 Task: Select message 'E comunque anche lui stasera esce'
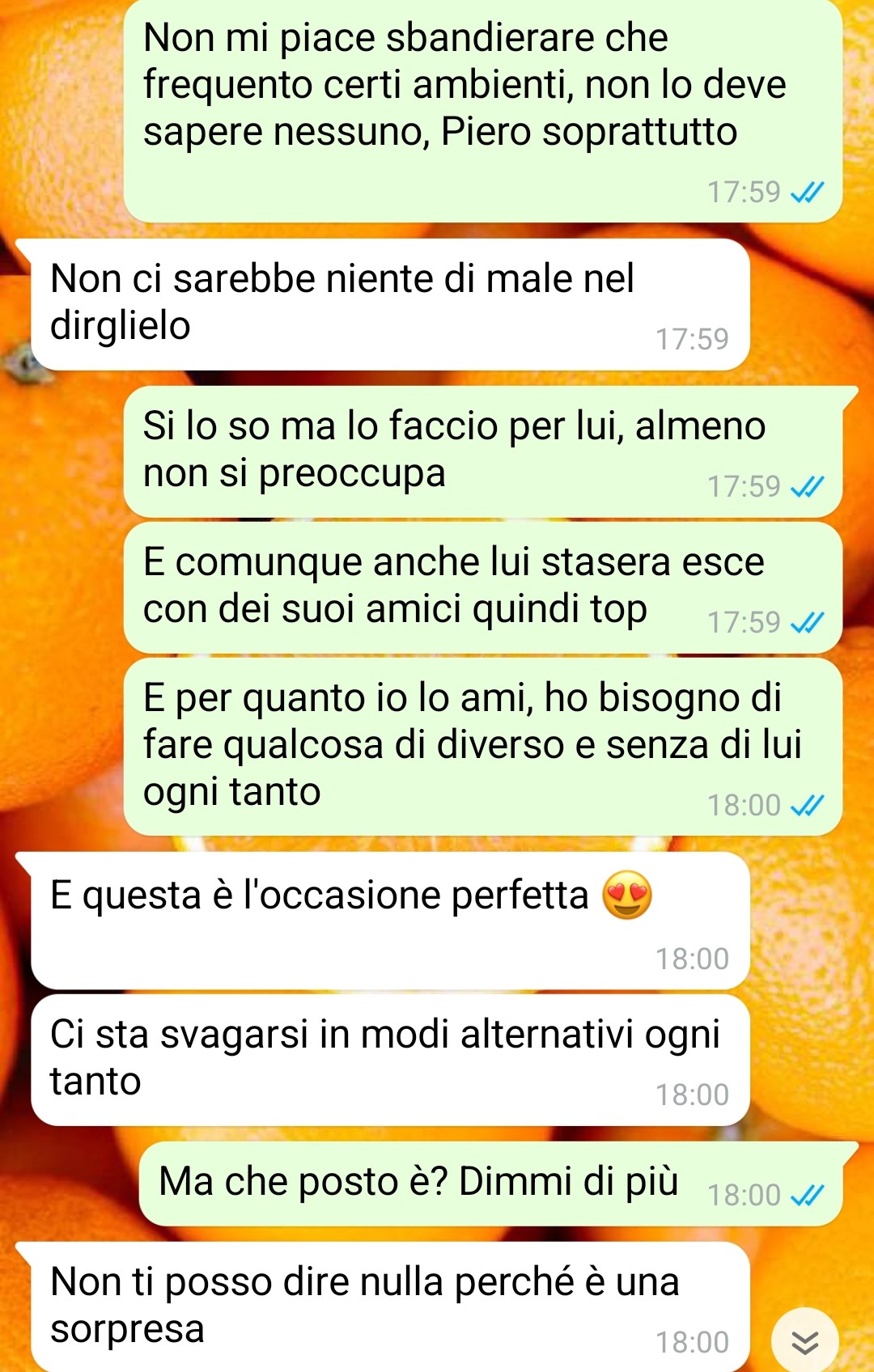point(483,587)
